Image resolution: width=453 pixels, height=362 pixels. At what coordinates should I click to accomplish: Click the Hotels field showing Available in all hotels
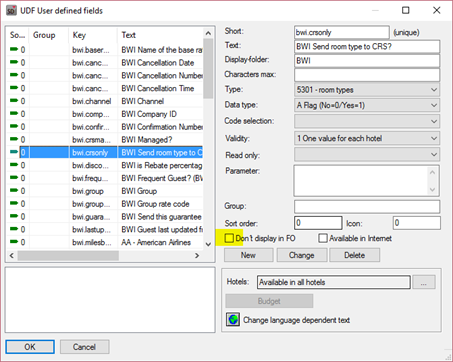point(334,282)
